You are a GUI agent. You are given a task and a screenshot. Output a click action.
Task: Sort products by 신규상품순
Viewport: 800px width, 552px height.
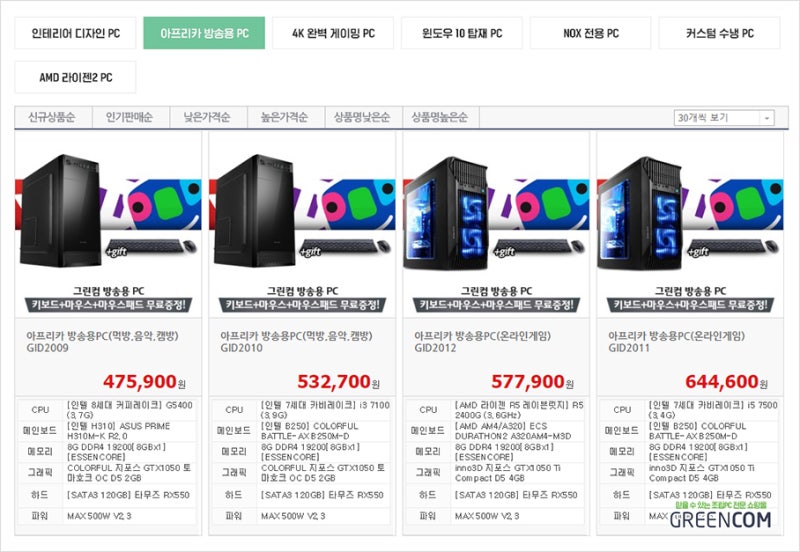pos(53,117)
